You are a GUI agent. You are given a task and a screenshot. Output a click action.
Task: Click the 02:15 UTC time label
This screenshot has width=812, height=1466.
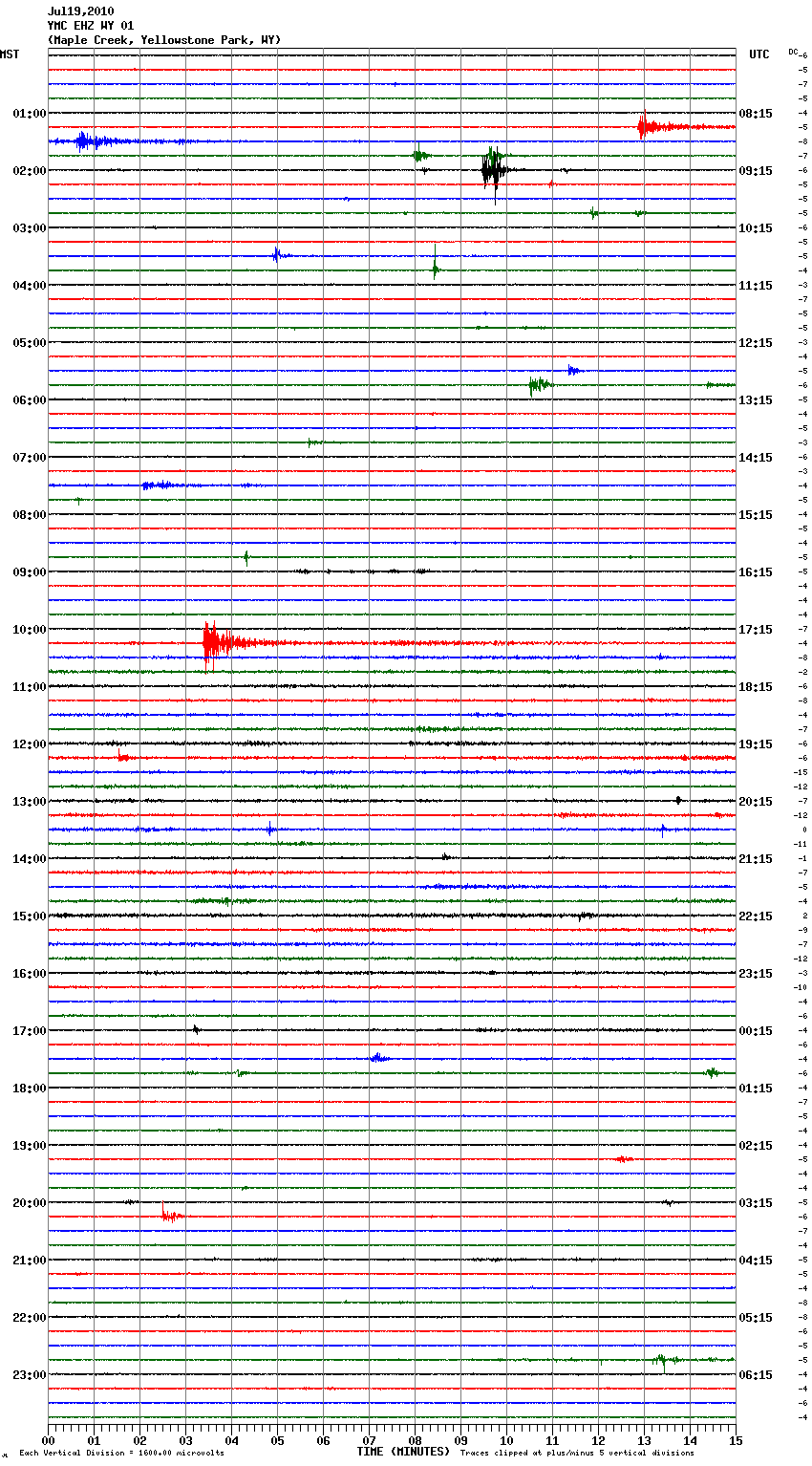756,1145
